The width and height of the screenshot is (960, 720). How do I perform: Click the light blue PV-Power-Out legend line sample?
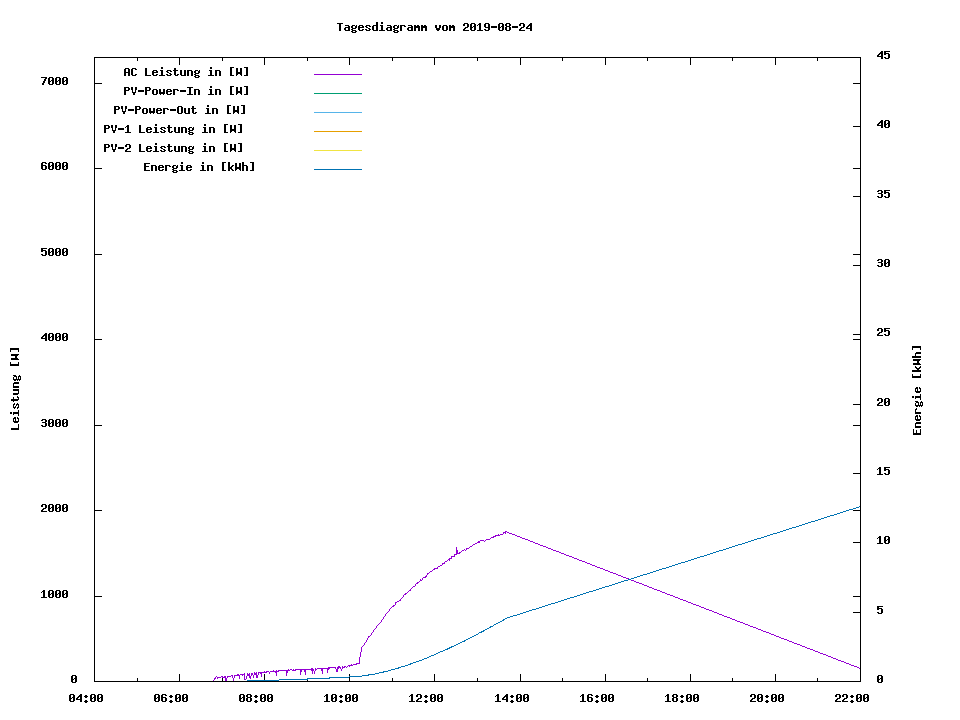337,112
